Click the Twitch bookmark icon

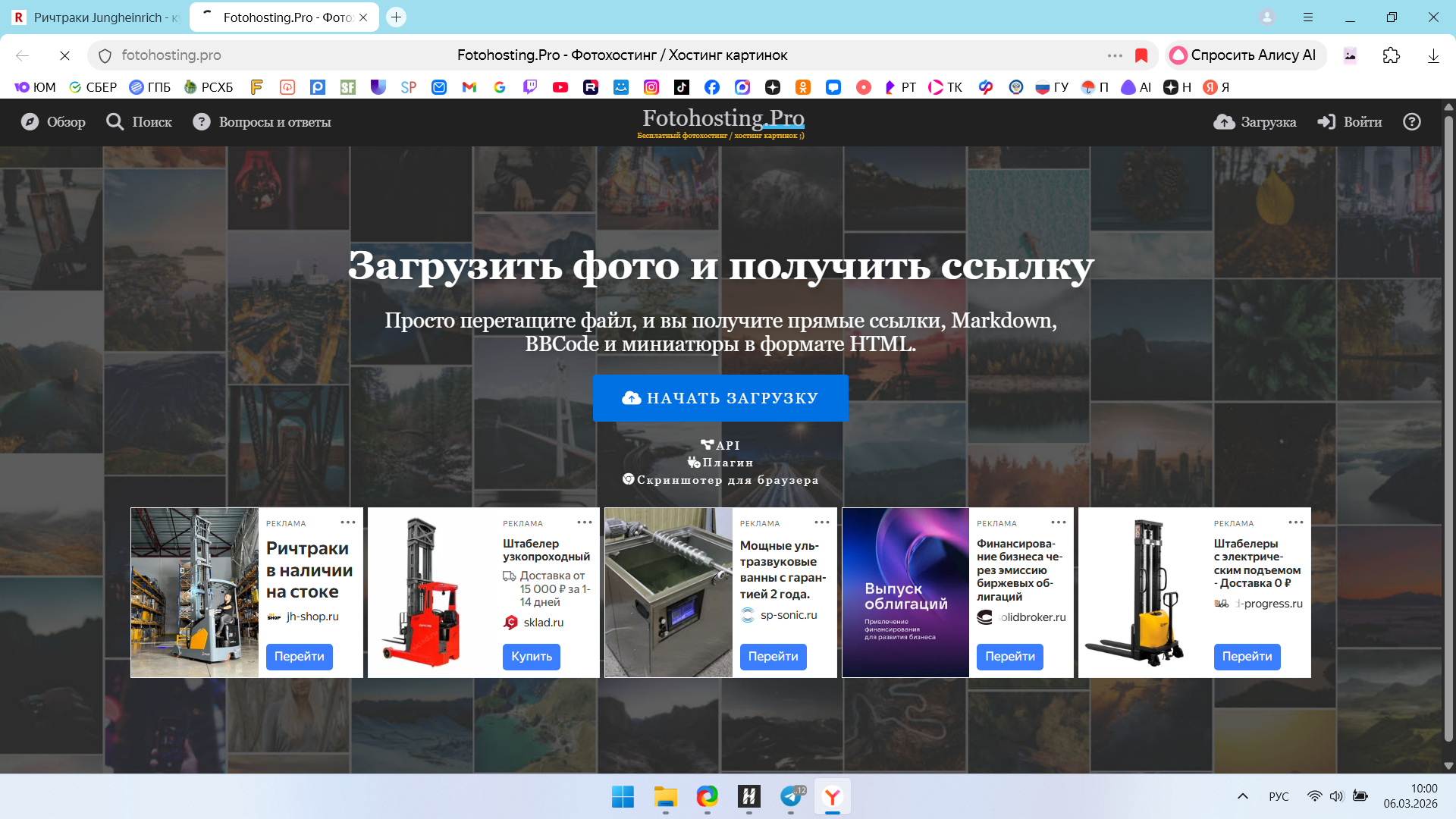[x=530, y=87]
